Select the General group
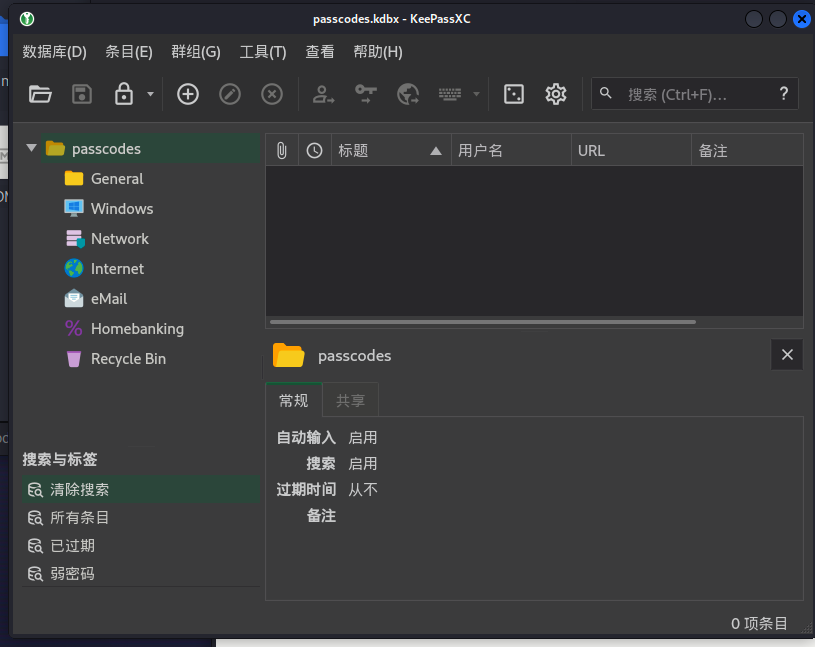The height and width of the screenshot is (647, 815). click(117, 179)
